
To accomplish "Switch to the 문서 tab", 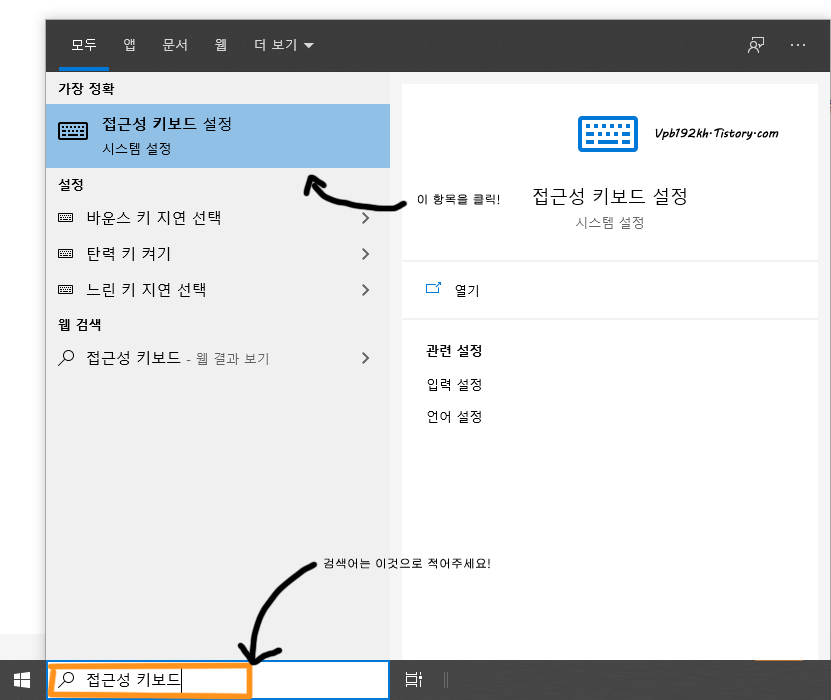I will (x=175, y=45).
